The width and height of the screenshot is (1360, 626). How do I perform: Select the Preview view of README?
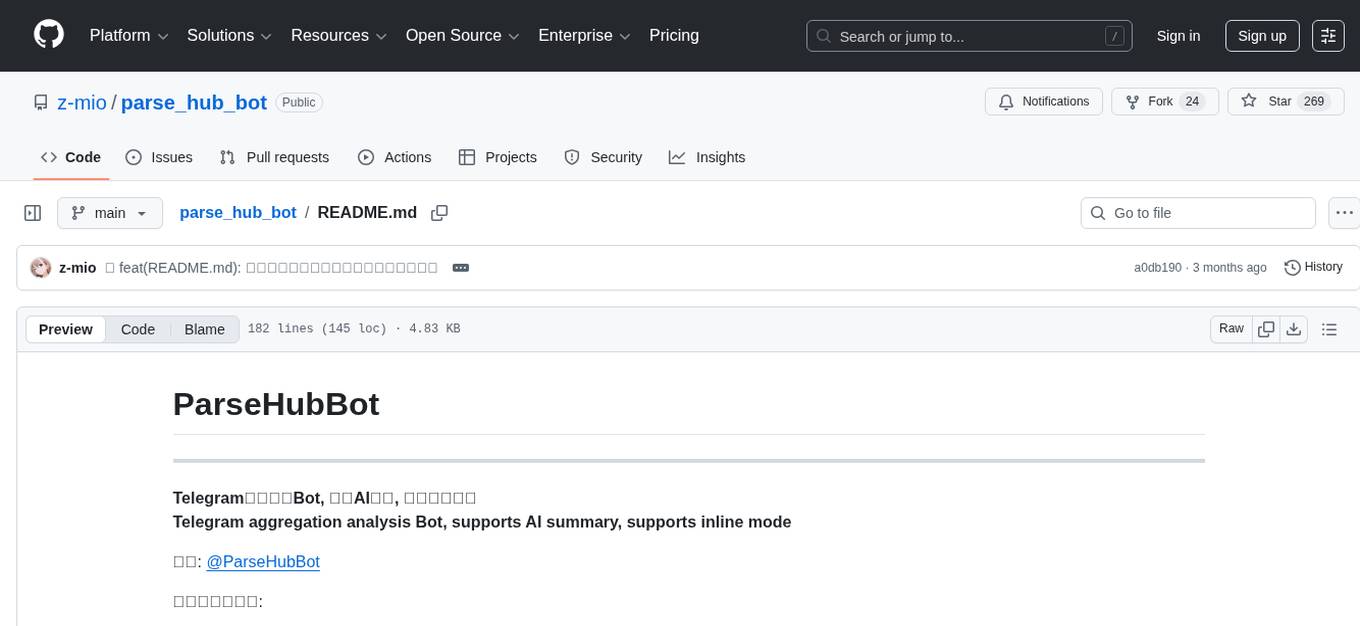pos(65,329)
